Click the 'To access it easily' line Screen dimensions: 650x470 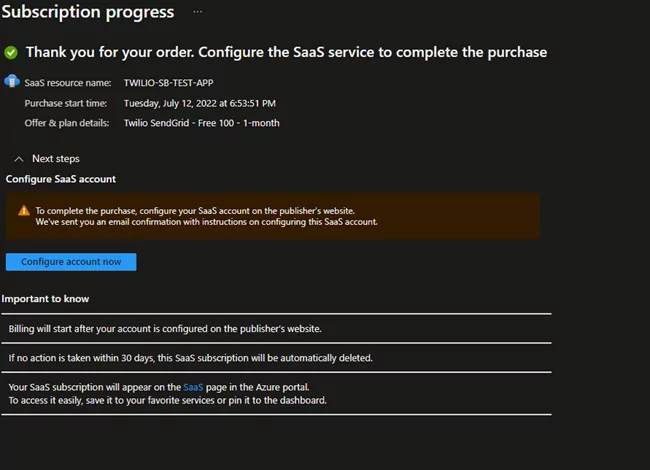coord(167,400)
